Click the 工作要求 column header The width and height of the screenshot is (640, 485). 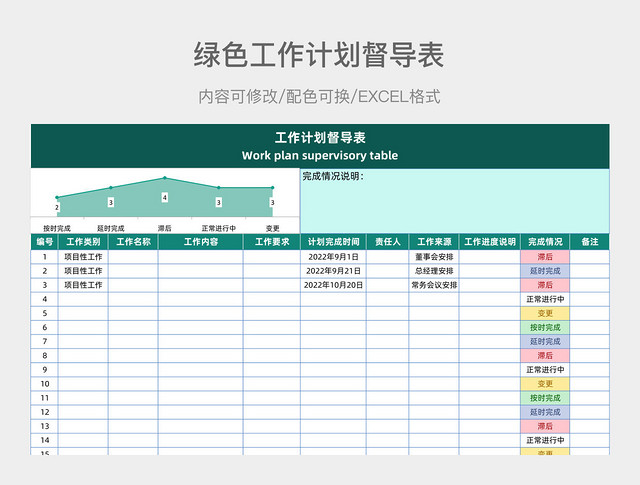click(272, 242)
